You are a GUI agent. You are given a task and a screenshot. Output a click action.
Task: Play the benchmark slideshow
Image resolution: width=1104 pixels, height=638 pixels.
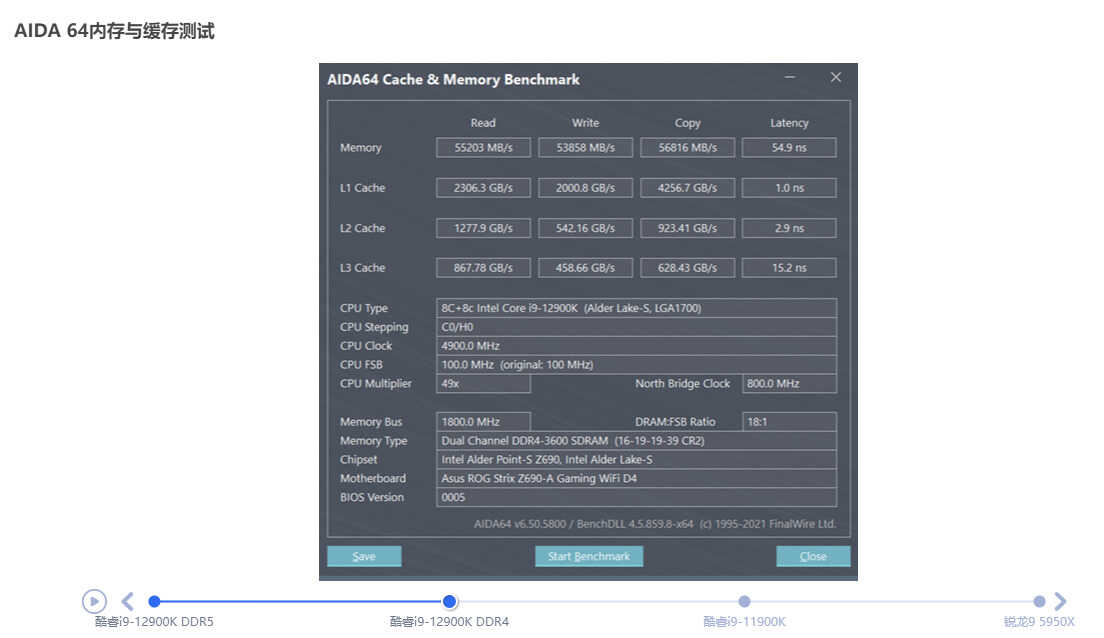pos(94,601)
